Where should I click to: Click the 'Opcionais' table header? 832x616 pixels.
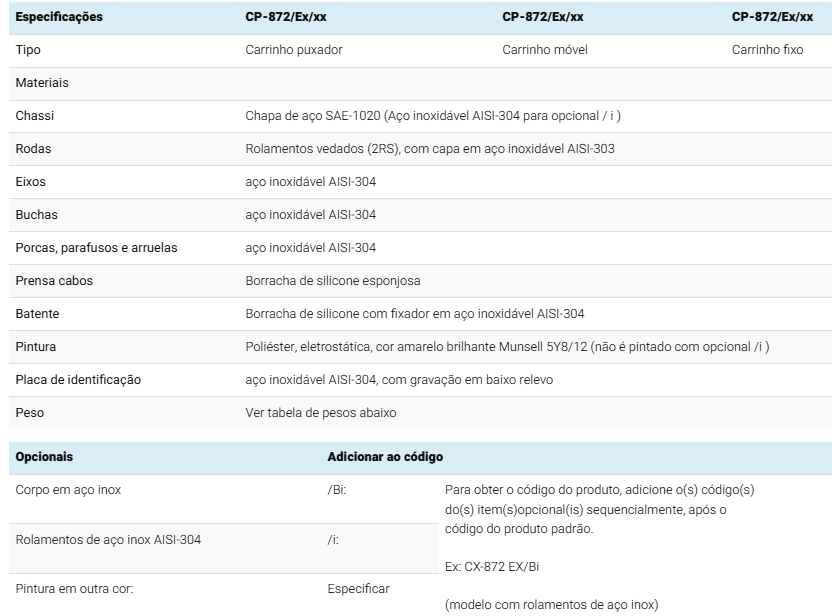tap(45, 457)
